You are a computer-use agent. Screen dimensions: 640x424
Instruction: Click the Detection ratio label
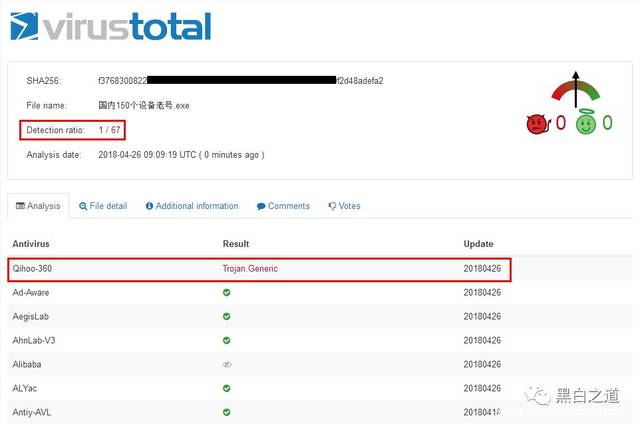tap(56, 130)
